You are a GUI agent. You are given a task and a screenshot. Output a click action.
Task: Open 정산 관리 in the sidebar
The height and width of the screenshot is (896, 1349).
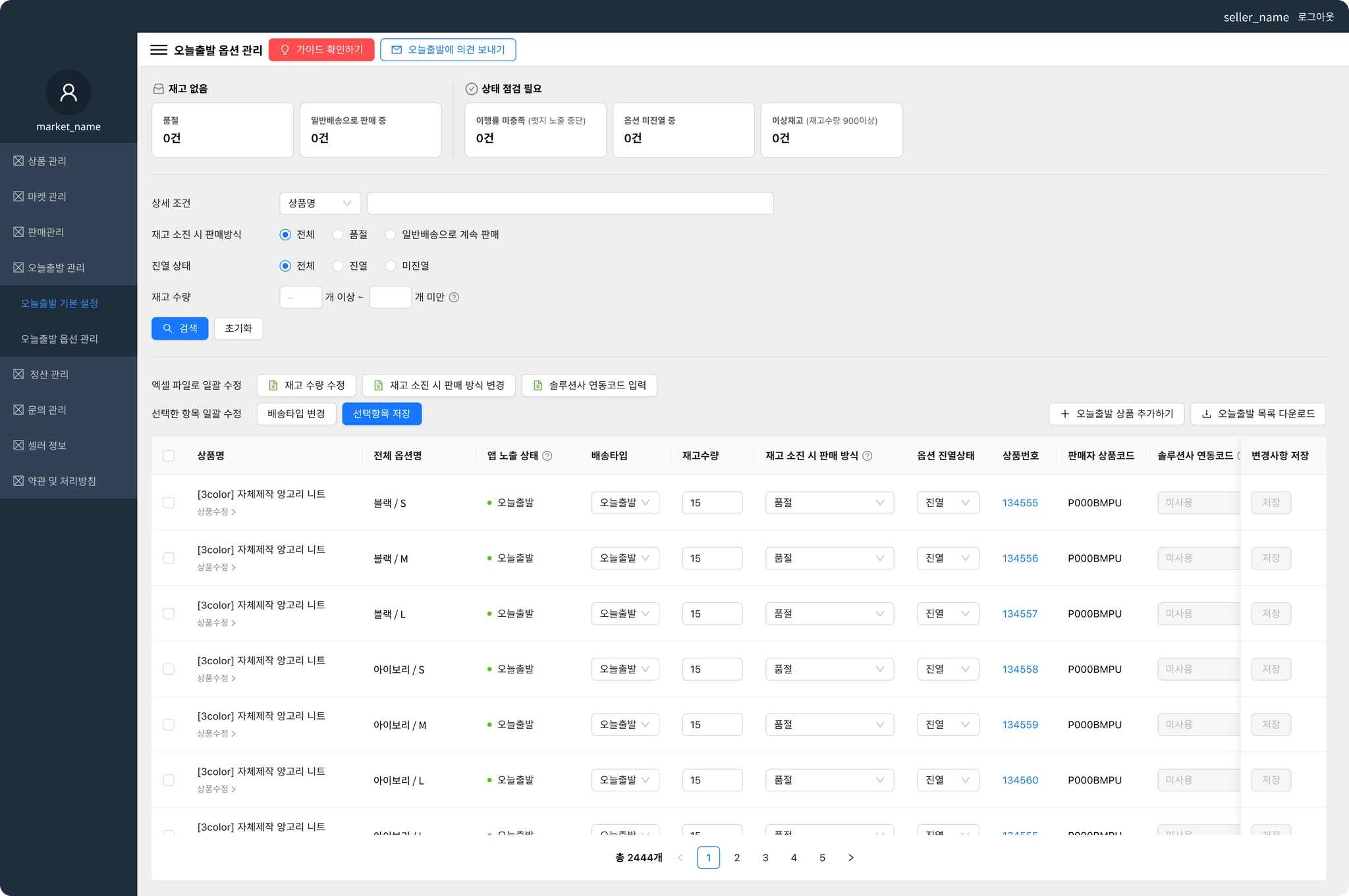click(x=49, y=374)
